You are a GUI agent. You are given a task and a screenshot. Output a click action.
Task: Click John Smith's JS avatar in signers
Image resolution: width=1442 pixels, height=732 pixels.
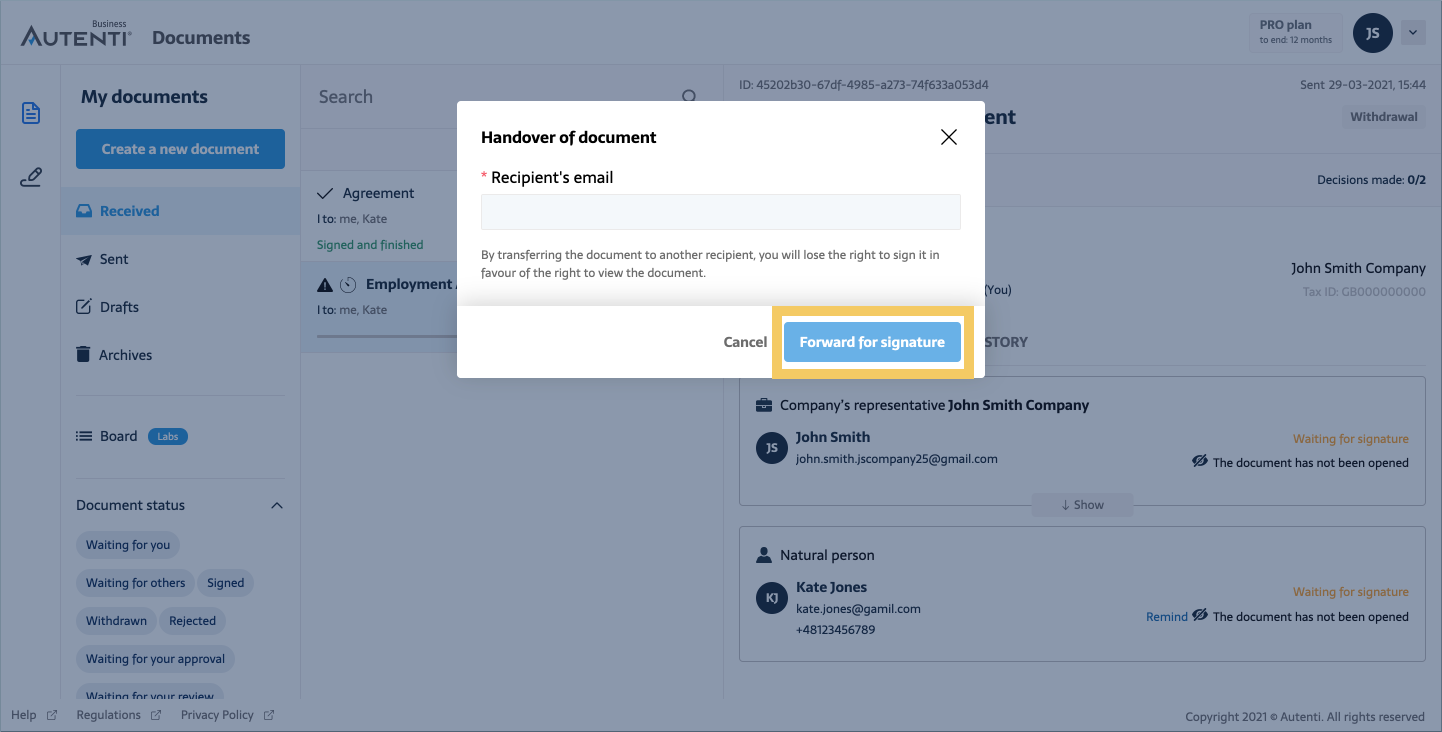771,448
